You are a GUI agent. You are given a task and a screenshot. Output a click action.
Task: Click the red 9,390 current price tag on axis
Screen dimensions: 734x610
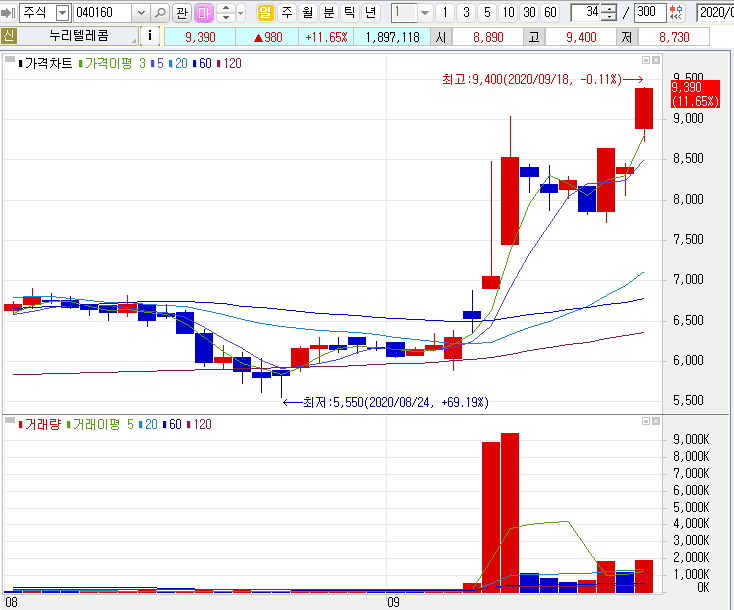695,94
